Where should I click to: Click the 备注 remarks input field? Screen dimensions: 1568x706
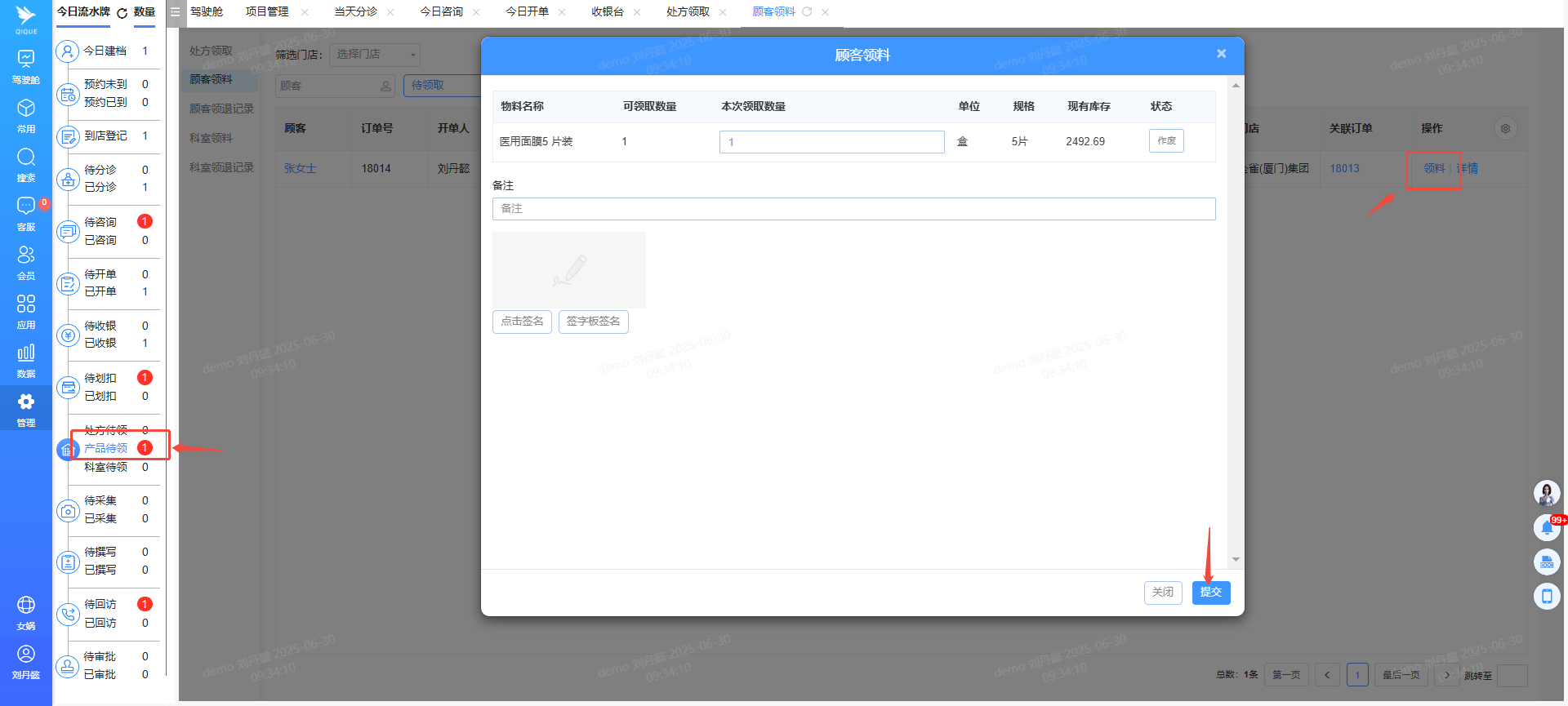click(x=853, y=209)
